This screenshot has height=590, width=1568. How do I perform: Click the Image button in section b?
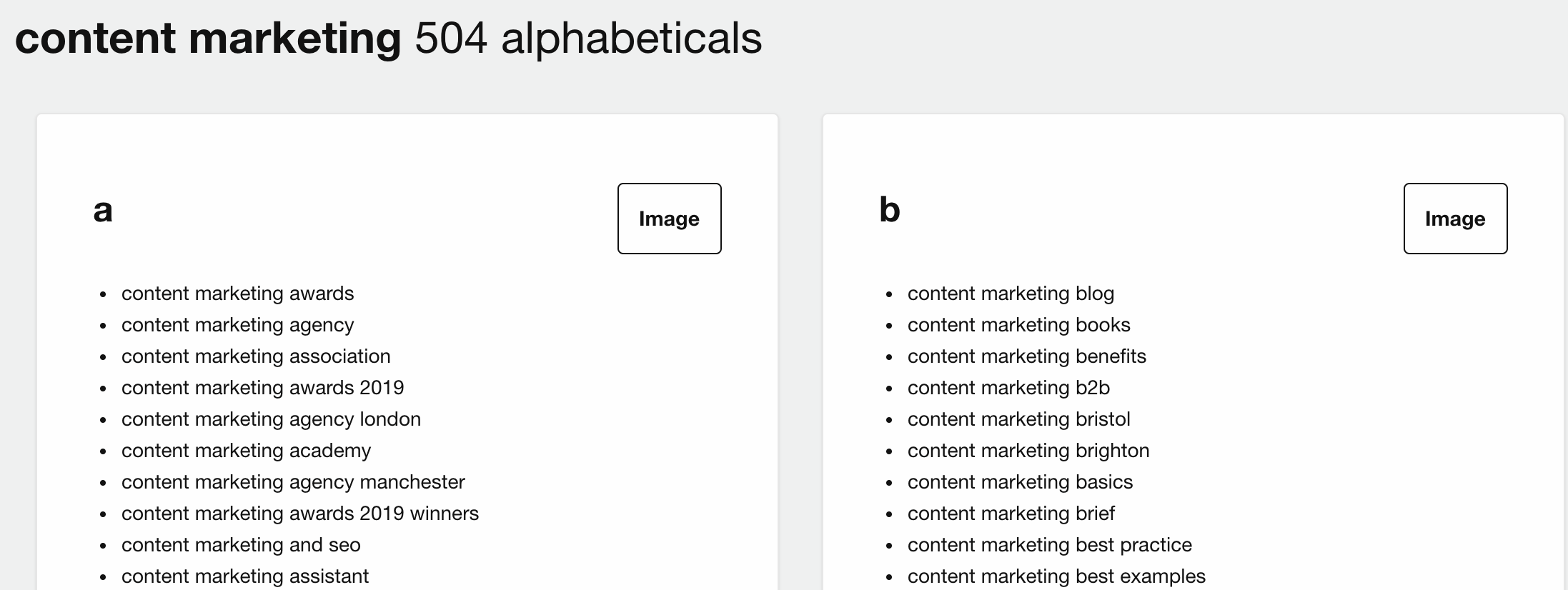tap(1454, 219)
